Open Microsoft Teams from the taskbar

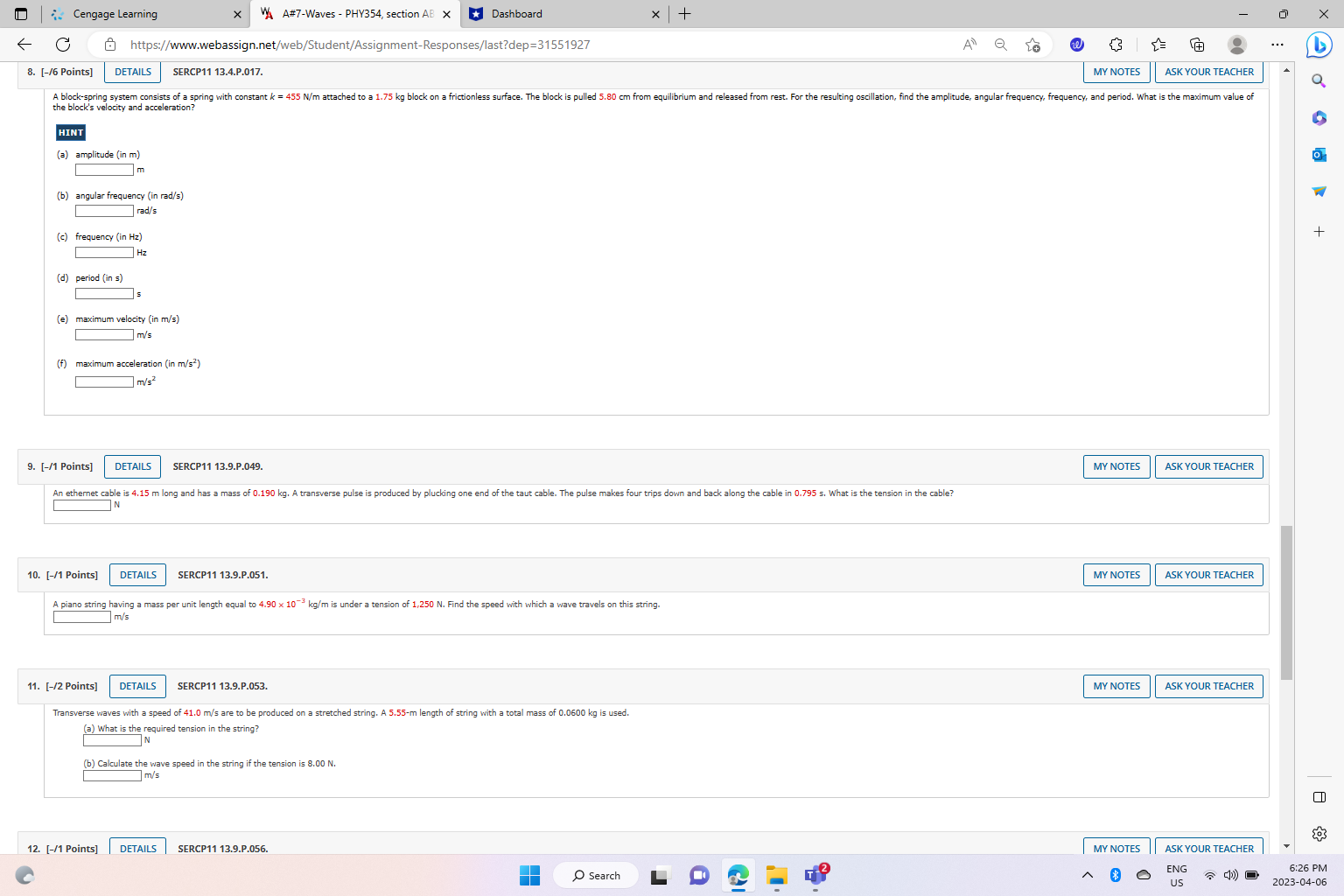click(815, 875)
